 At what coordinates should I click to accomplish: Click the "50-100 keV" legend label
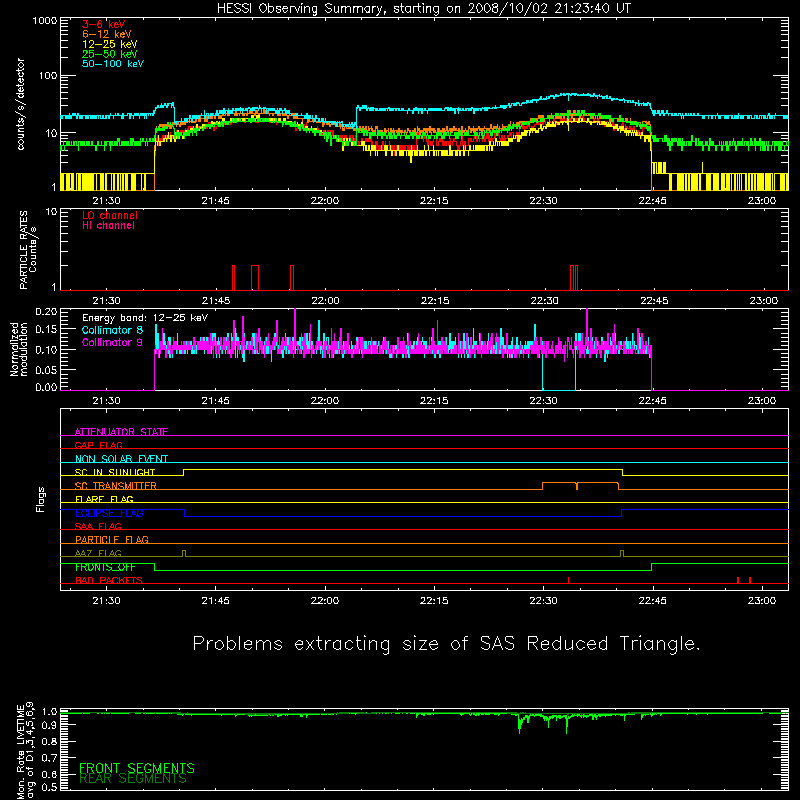[x=113, y=64]
